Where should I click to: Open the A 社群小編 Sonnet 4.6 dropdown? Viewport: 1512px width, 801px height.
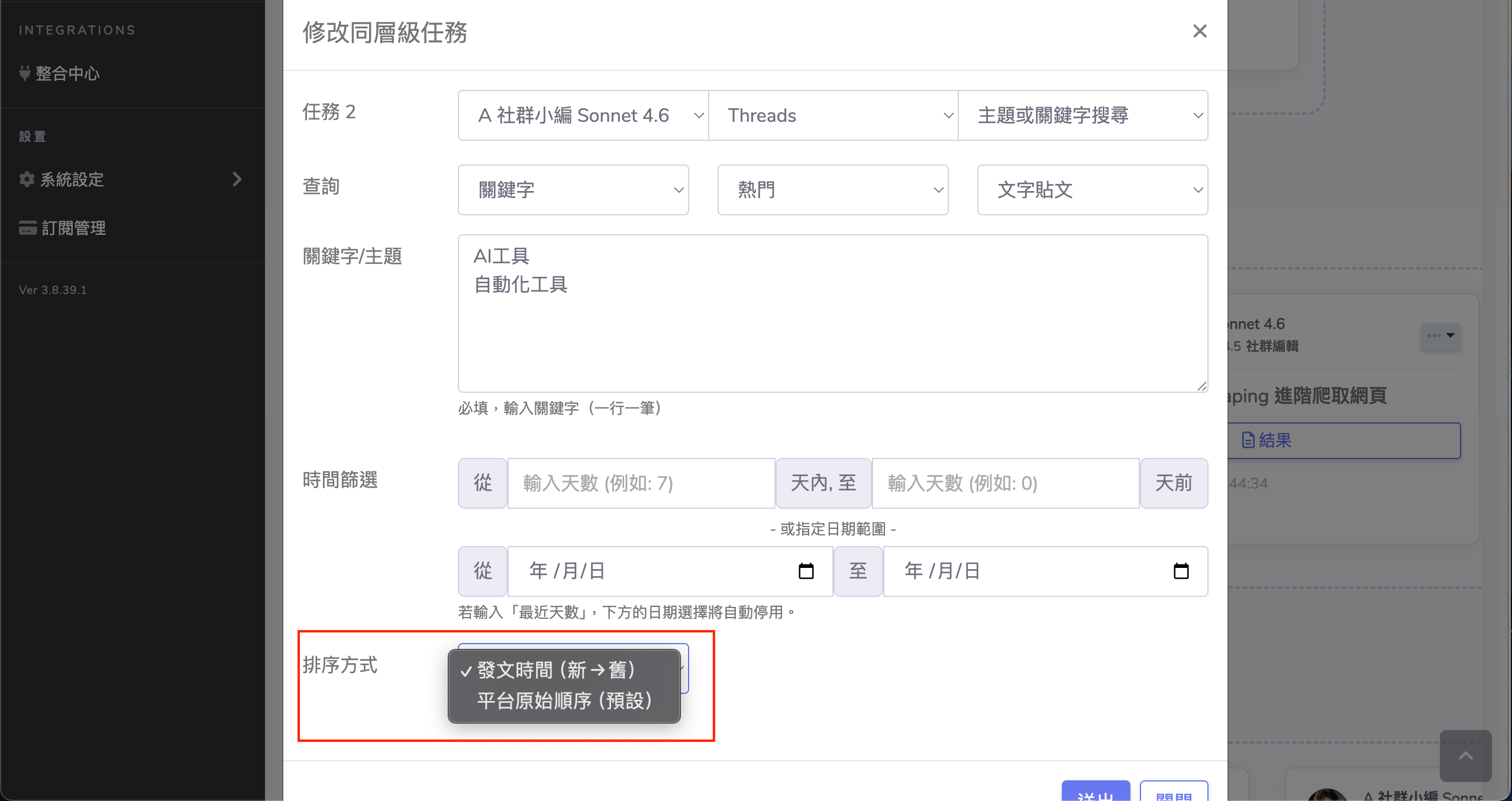[583, 115]
